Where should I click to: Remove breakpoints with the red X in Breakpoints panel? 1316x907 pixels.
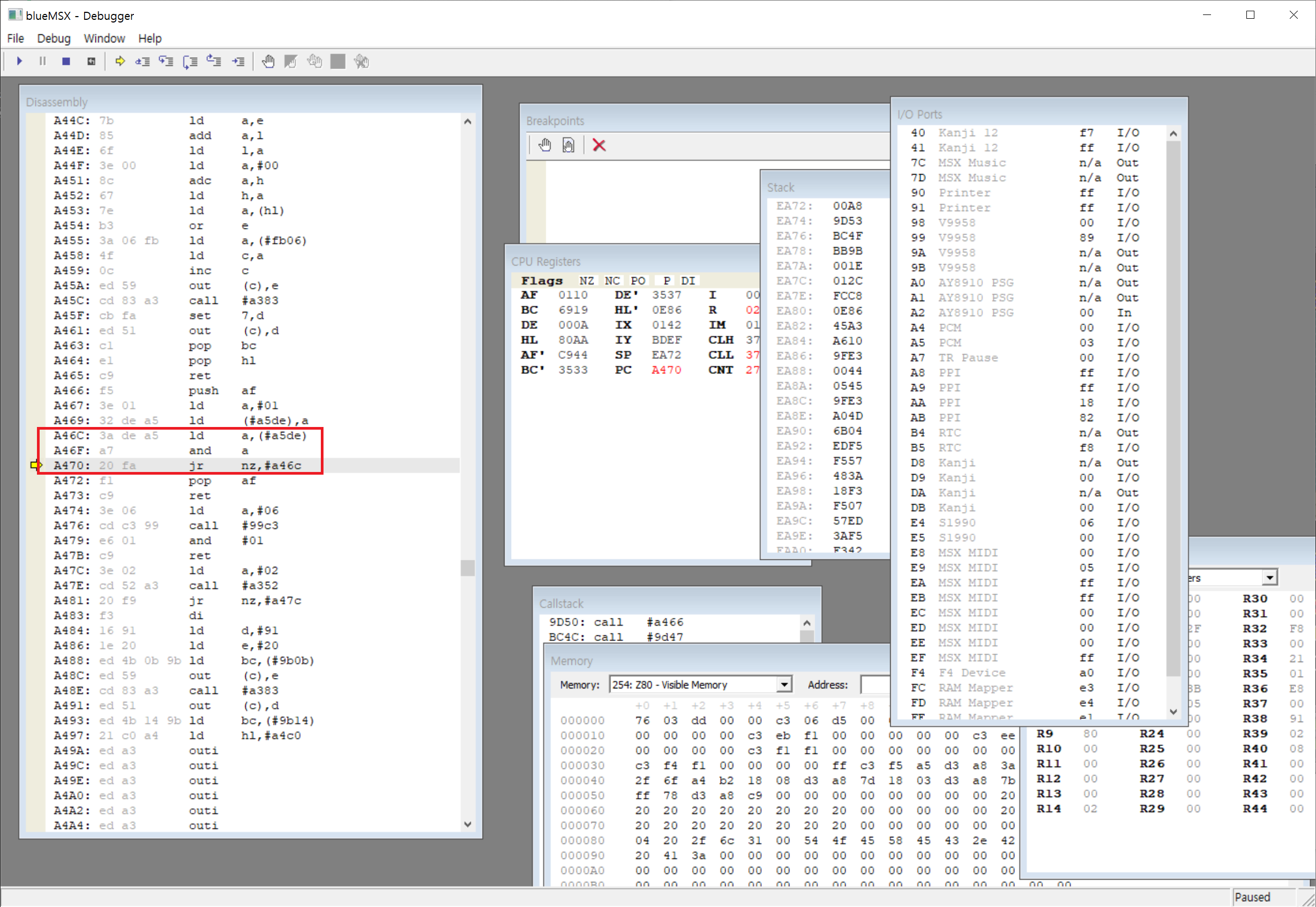point(599,145)
